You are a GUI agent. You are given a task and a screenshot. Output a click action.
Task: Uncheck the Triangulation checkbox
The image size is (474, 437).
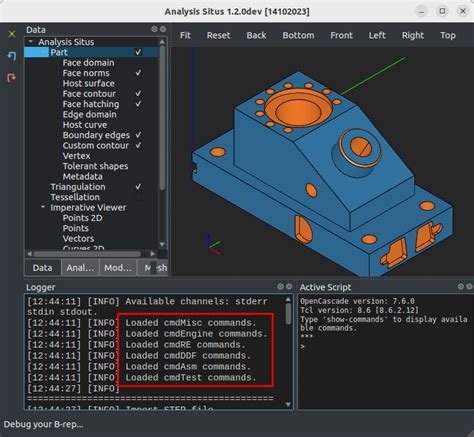pyautogui.click(x=138, y=186)
